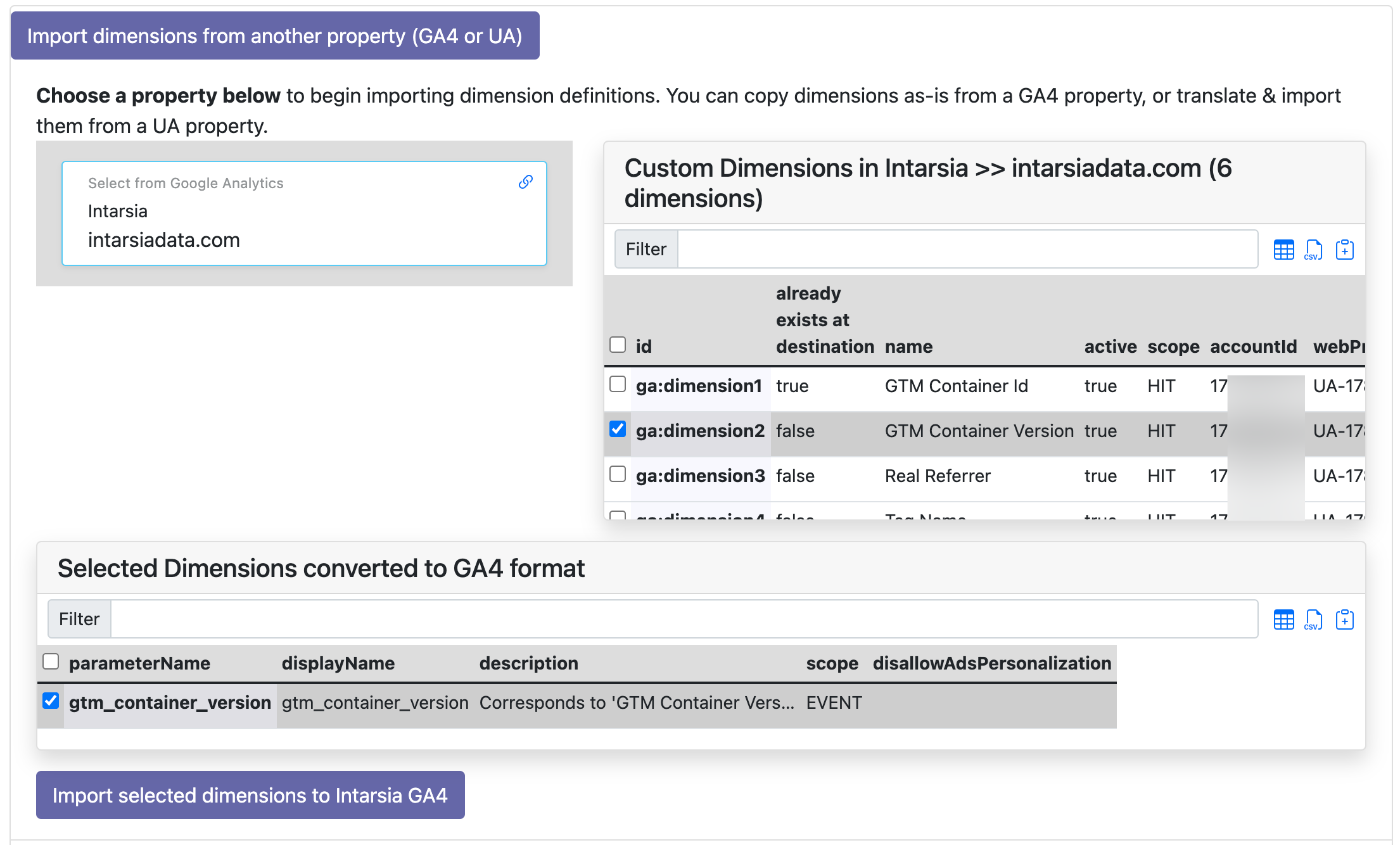This screenshot has width=1400, height=845.
Task: Copy Custom Dimensions table to clipboard
Action: pyautogui.click(x=1345, y=249)
